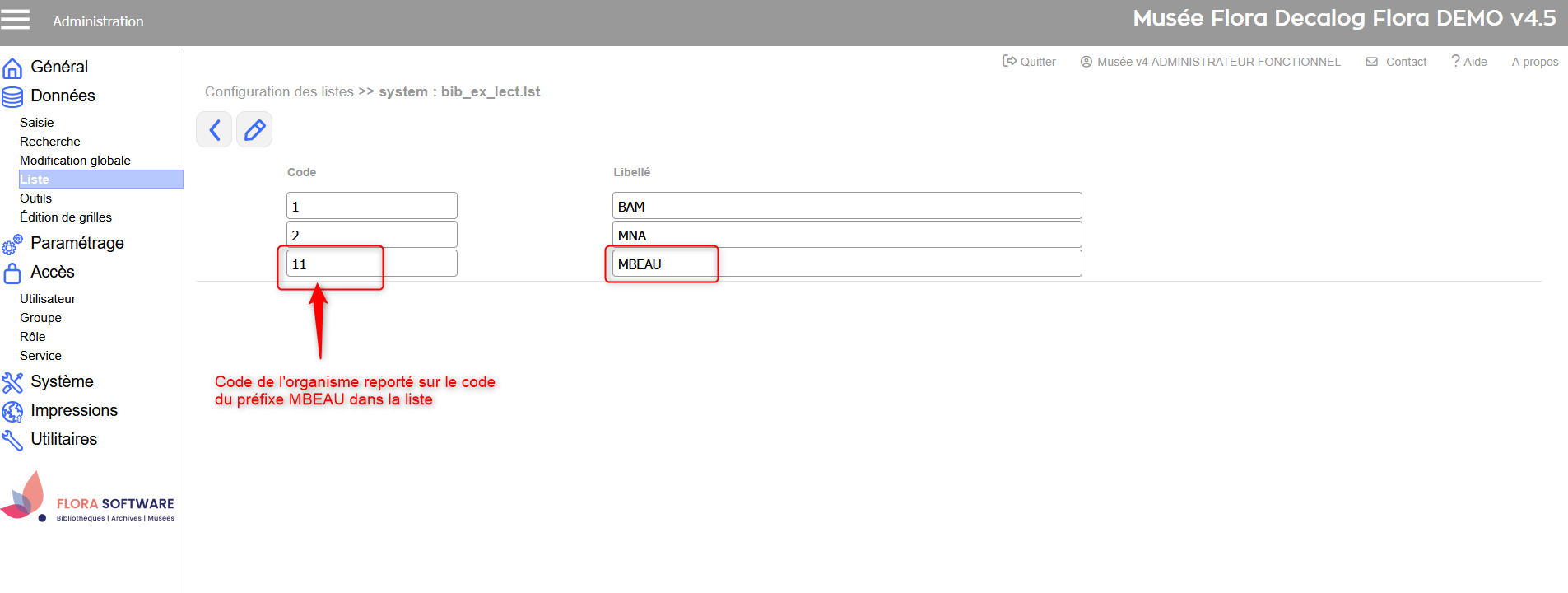This screenshot has height=593, width=1568.
Task: Click the Accès padlock icon
Action: tap(12, 273)
